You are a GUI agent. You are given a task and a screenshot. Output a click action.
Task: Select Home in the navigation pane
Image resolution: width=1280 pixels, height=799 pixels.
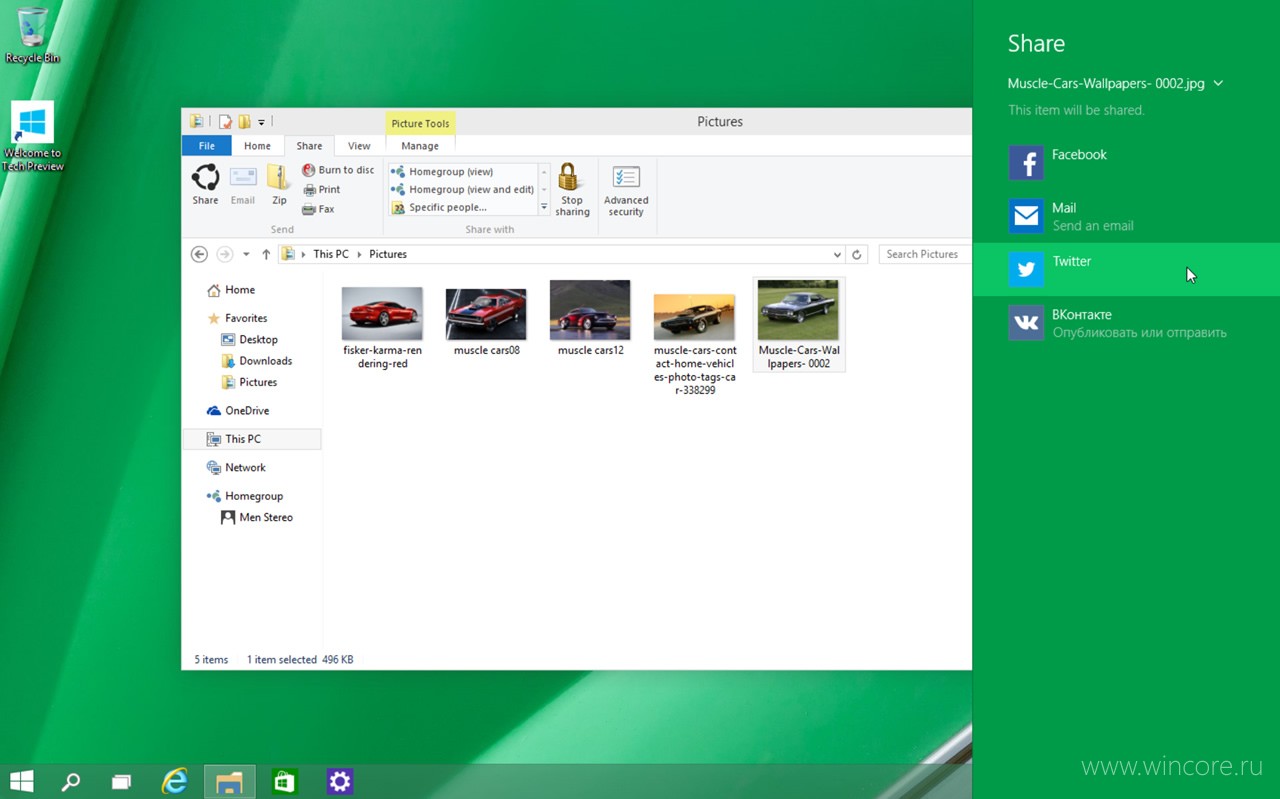click(231, 290)
